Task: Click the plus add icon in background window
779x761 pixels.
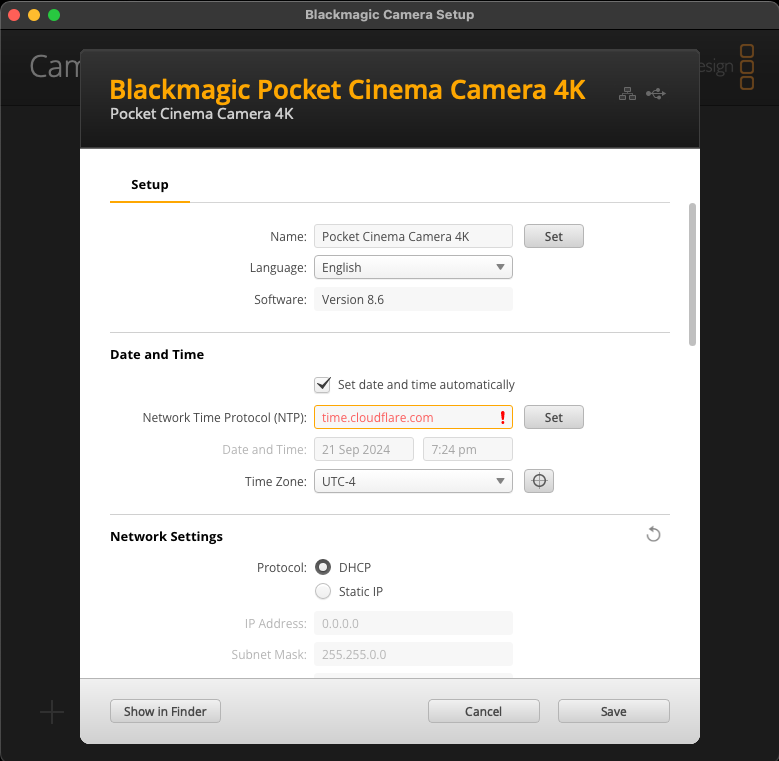Action: pos(52,712)
